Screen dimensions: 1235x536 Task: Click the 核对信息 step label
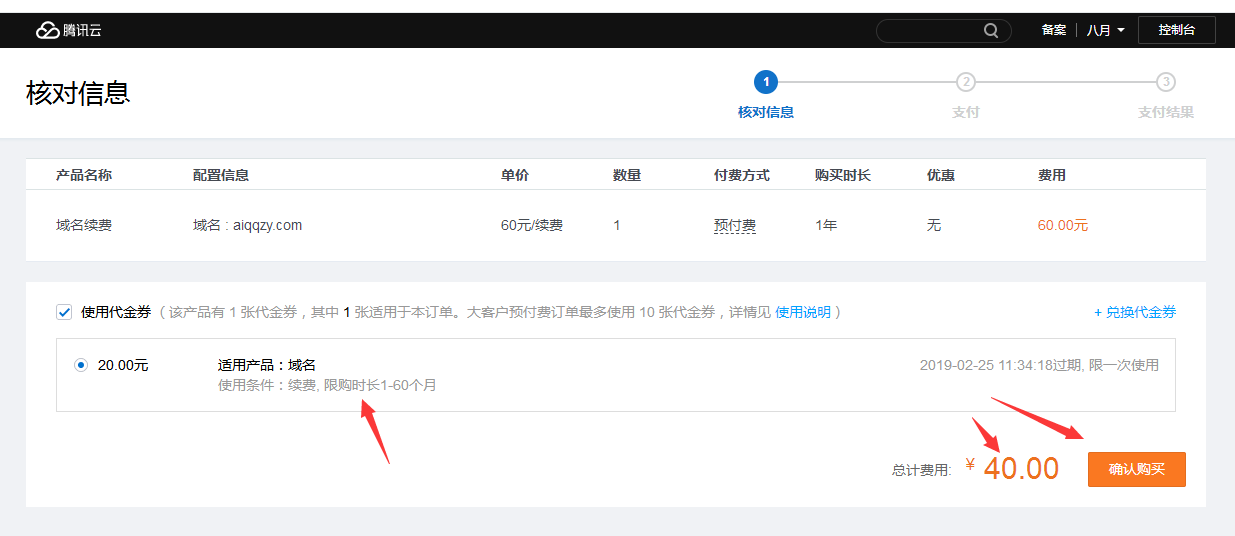click(x=765, y=112)
